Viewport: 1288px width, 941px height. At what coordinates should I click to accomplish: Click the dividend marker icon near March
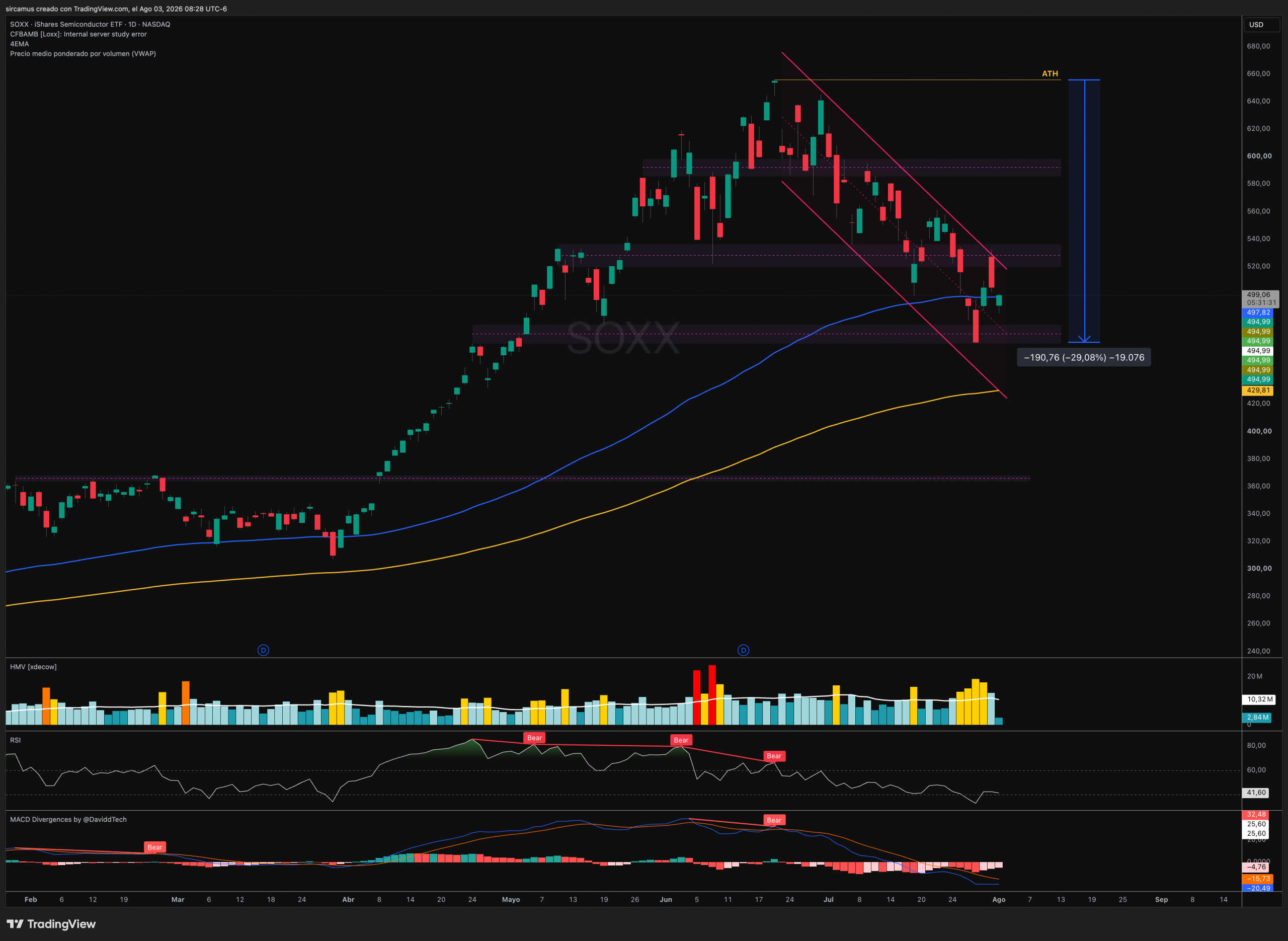tap(263, 650)
